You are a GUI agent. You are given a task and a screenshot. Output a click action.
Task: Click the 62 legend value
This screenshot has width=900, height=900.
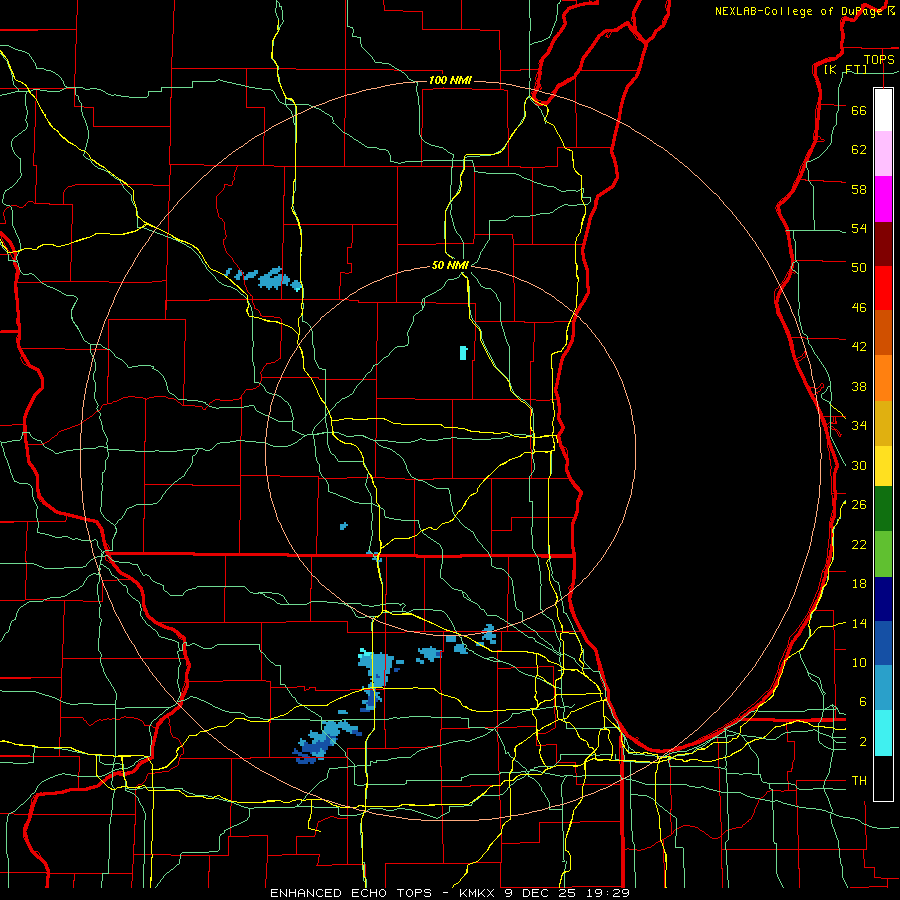(859, 150)
